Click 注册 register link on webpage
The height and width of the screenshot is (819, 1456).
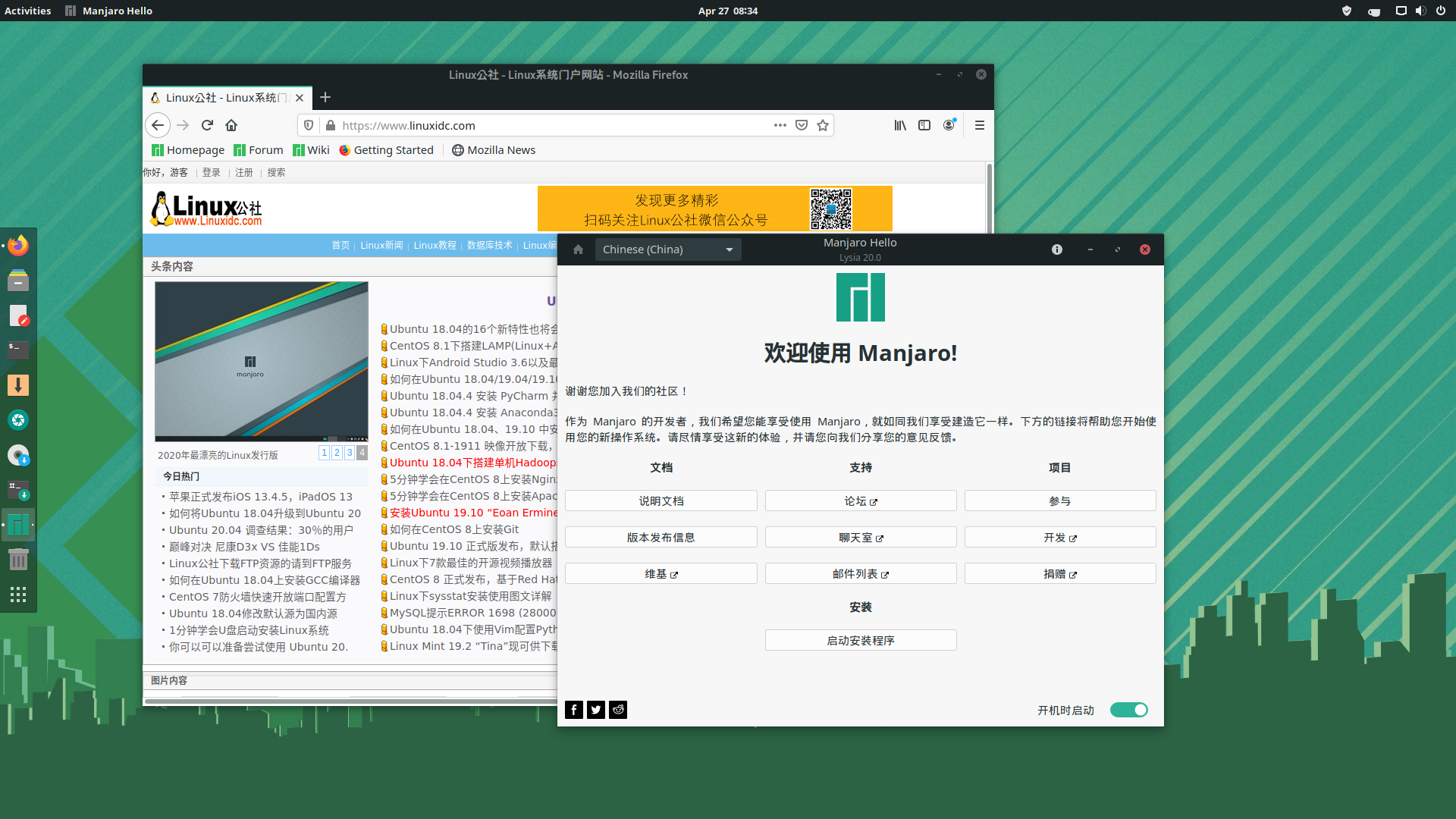pos(244,172)
